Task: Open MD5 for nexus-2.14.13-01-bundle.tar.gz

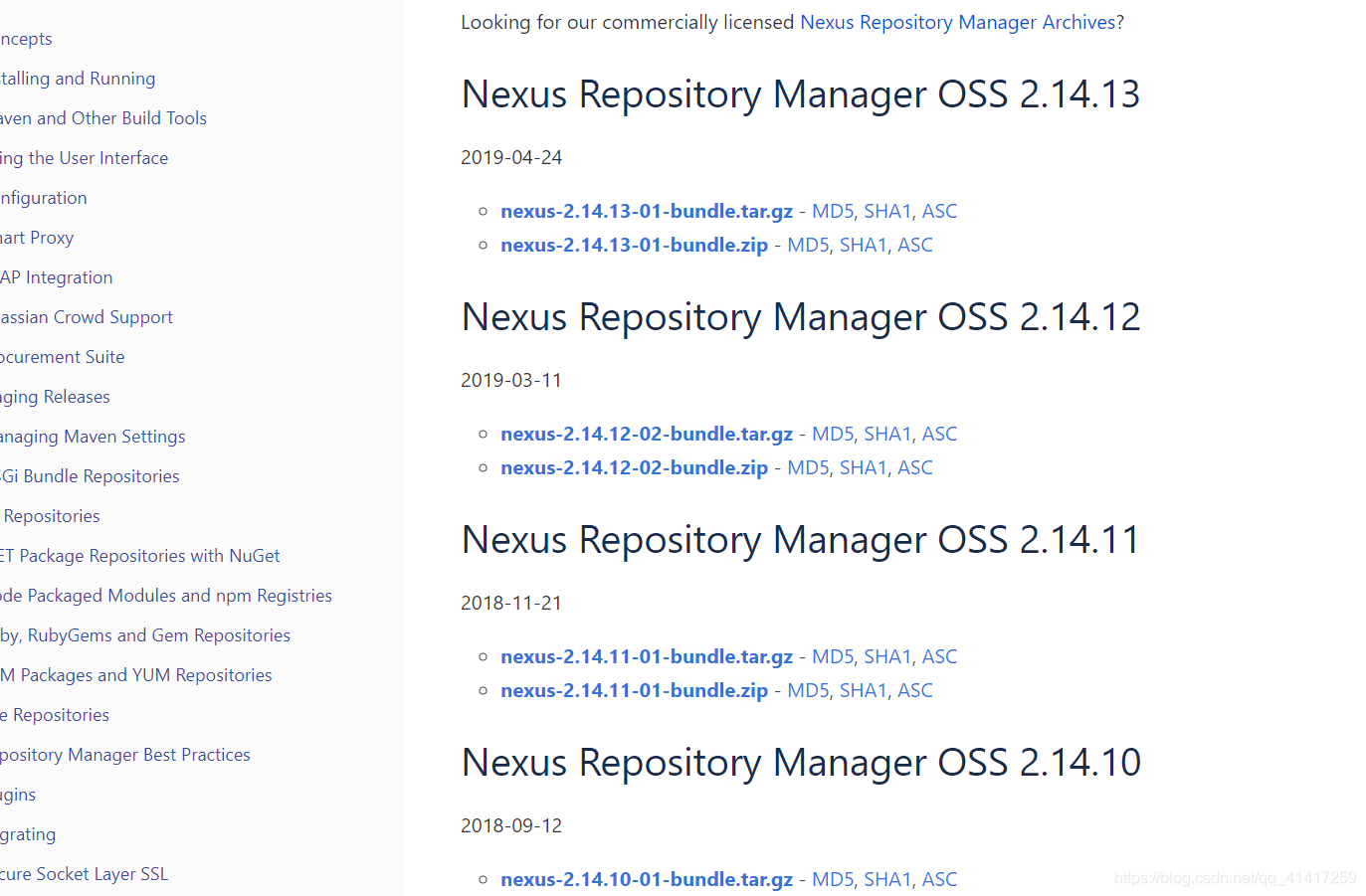Action: (x=833, y=211)
